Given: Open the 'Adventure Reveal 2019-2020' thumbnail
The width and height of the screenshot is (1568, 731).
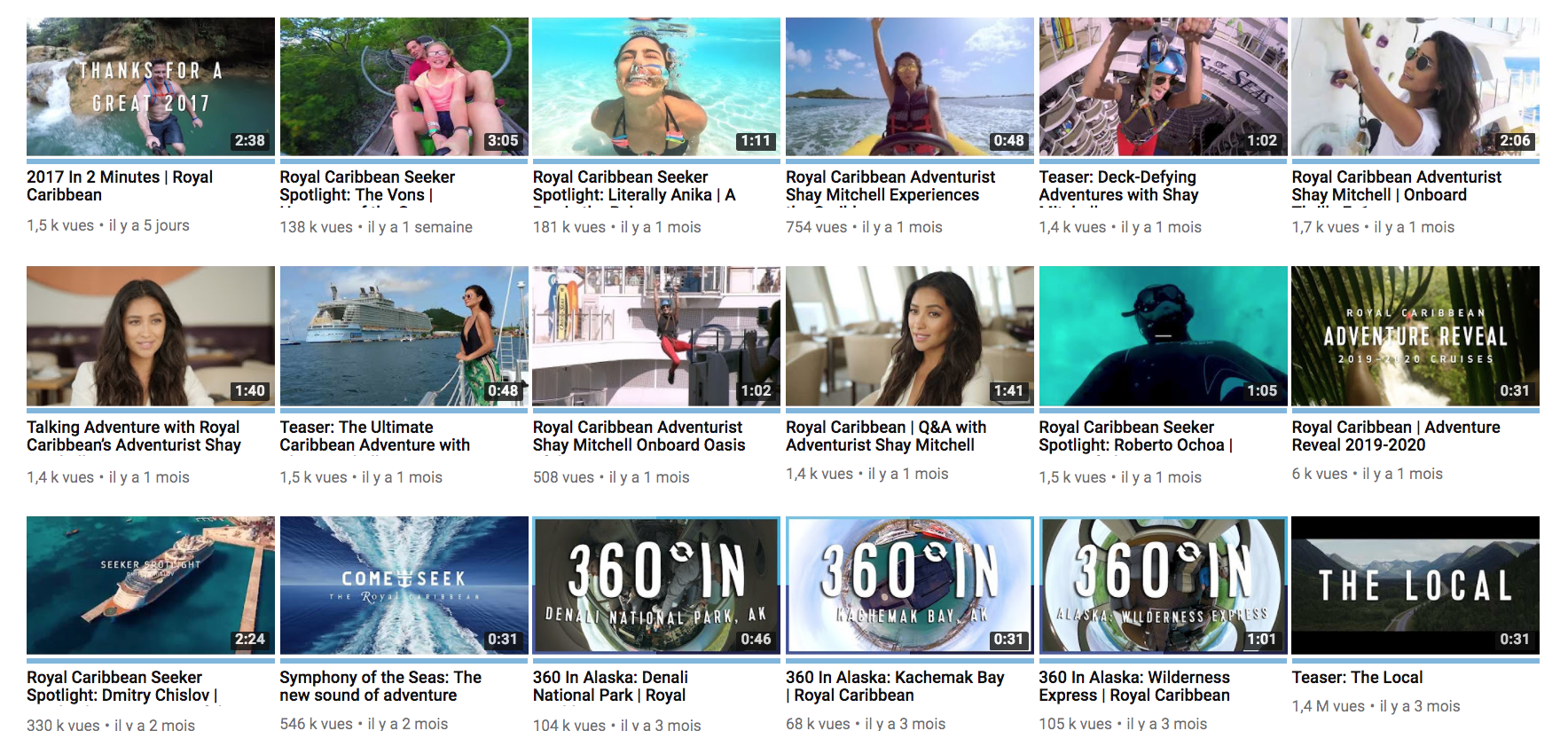Looking at the screenshot, I should pyautogui.click(x=1415, y=336).
